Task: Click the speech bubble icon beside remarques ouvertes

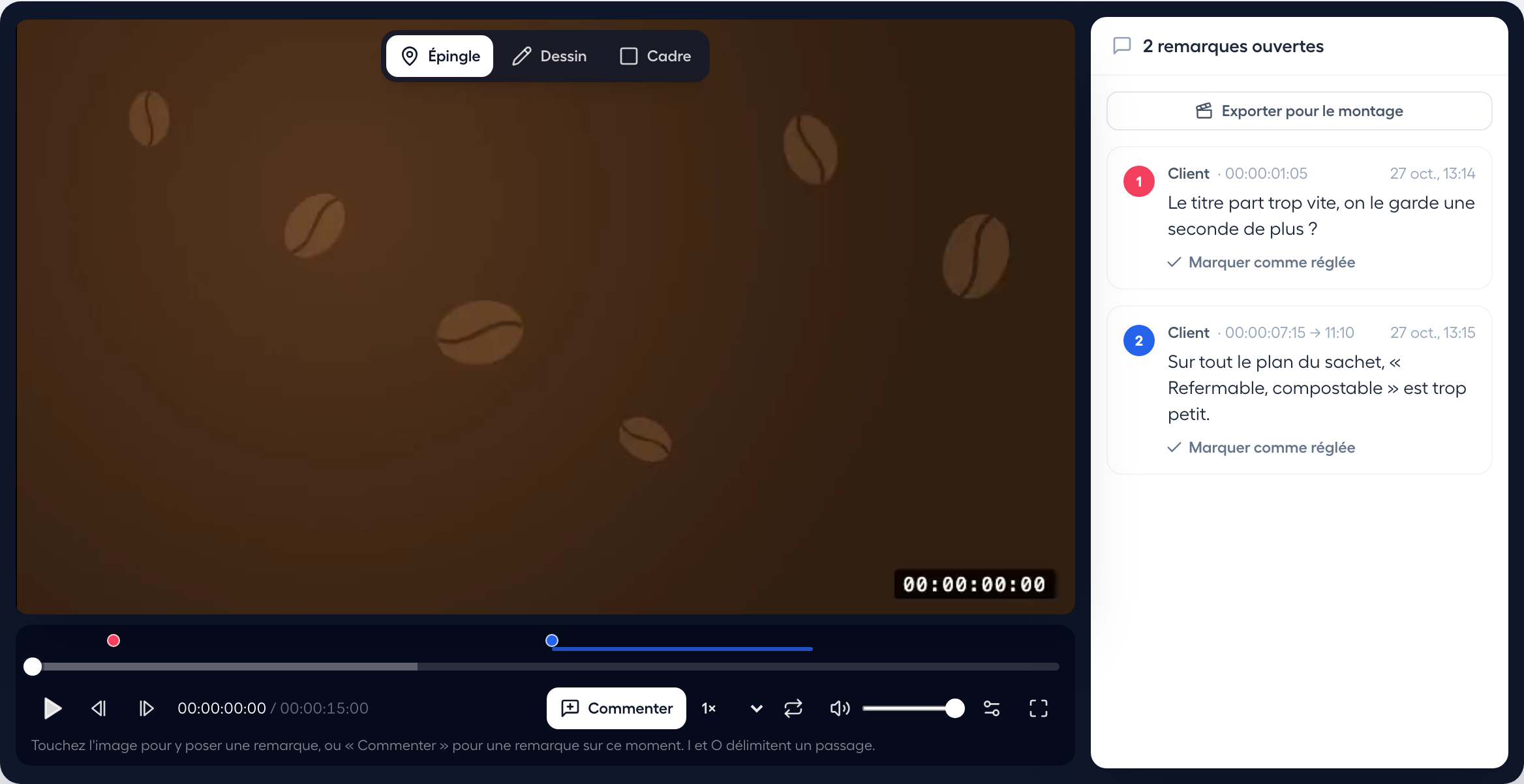Action: click(x=1122, y=46)
